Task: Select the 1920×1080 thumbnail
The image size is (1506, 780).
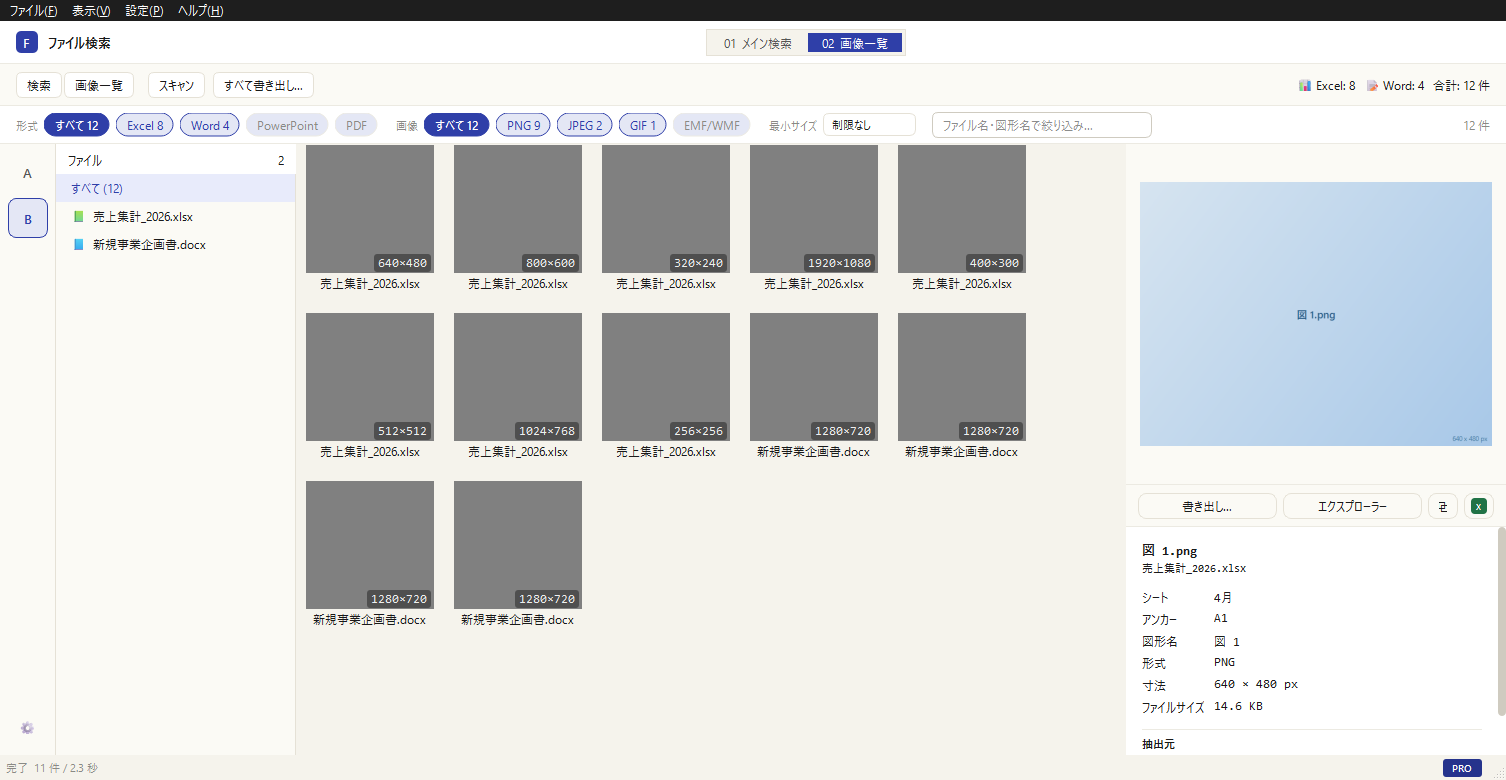Action: (814, 209)
